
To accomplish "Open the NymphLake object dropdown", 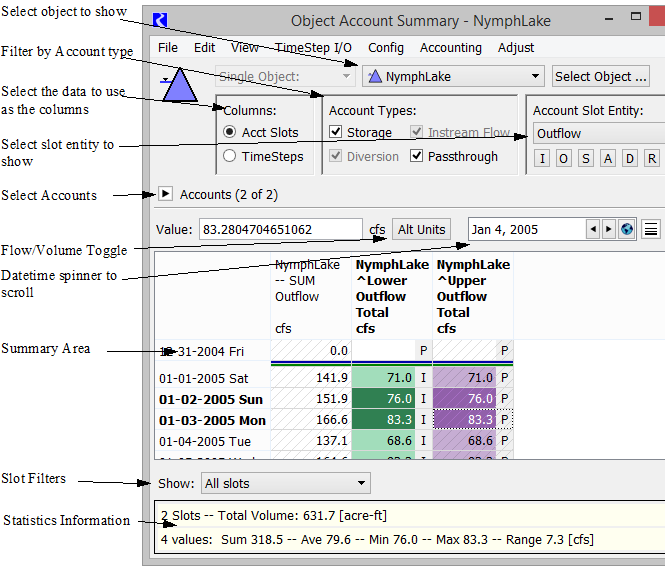I will tap(453, 77).
